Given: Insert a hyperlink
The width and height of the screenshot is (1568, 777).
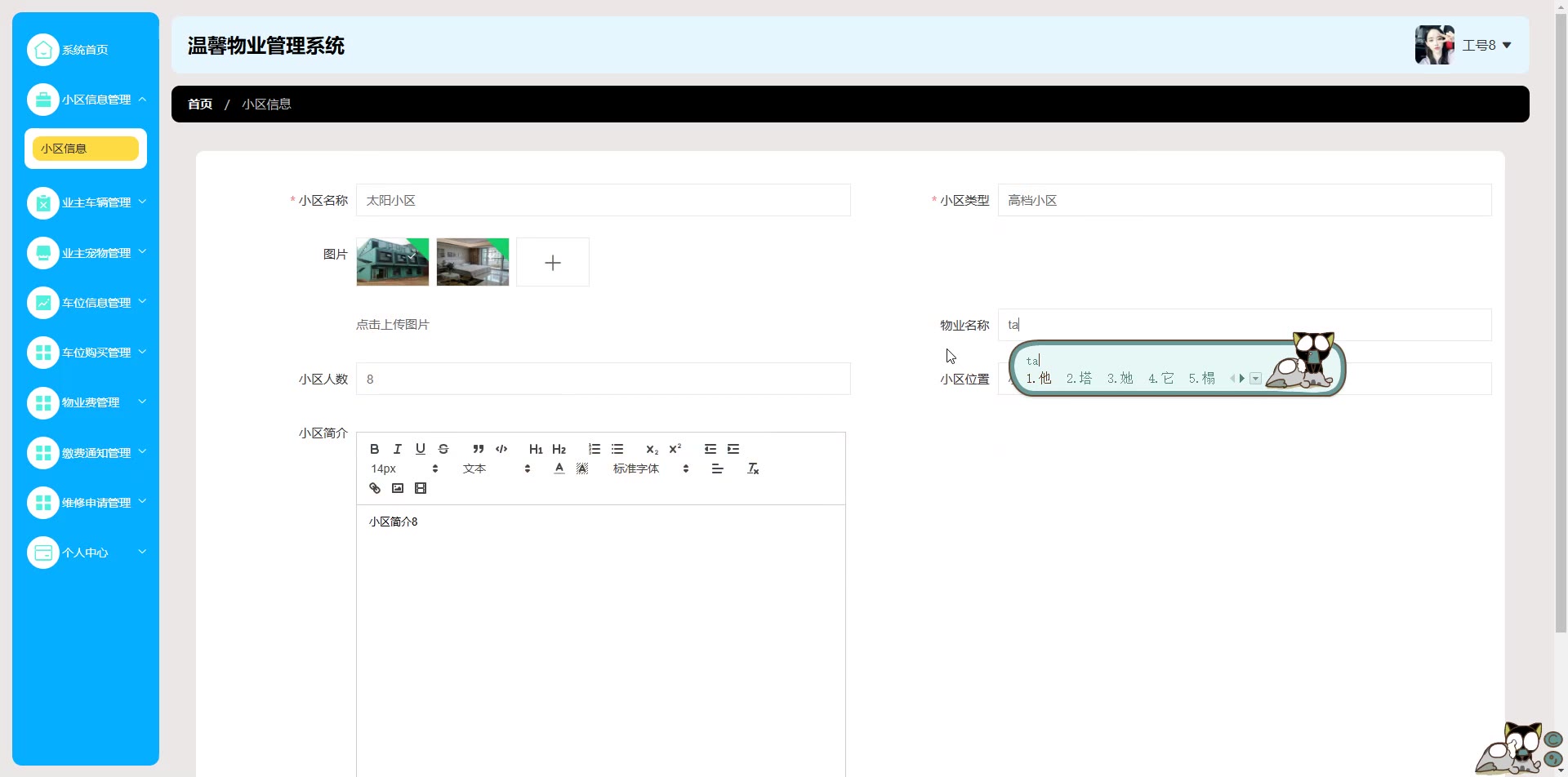Looking at the screenshot, I should click(x=375, y=488).
